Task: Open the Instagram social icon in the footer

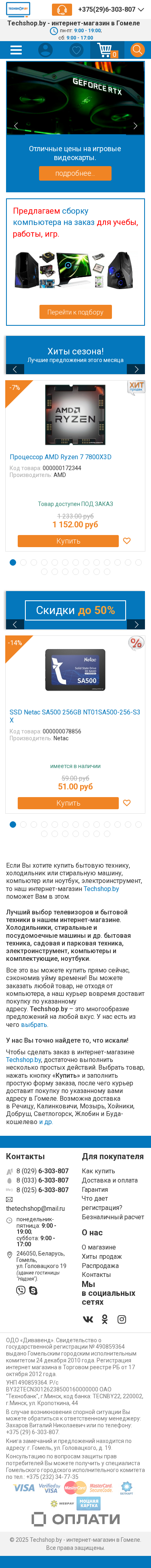Action: coord(122,1319)
